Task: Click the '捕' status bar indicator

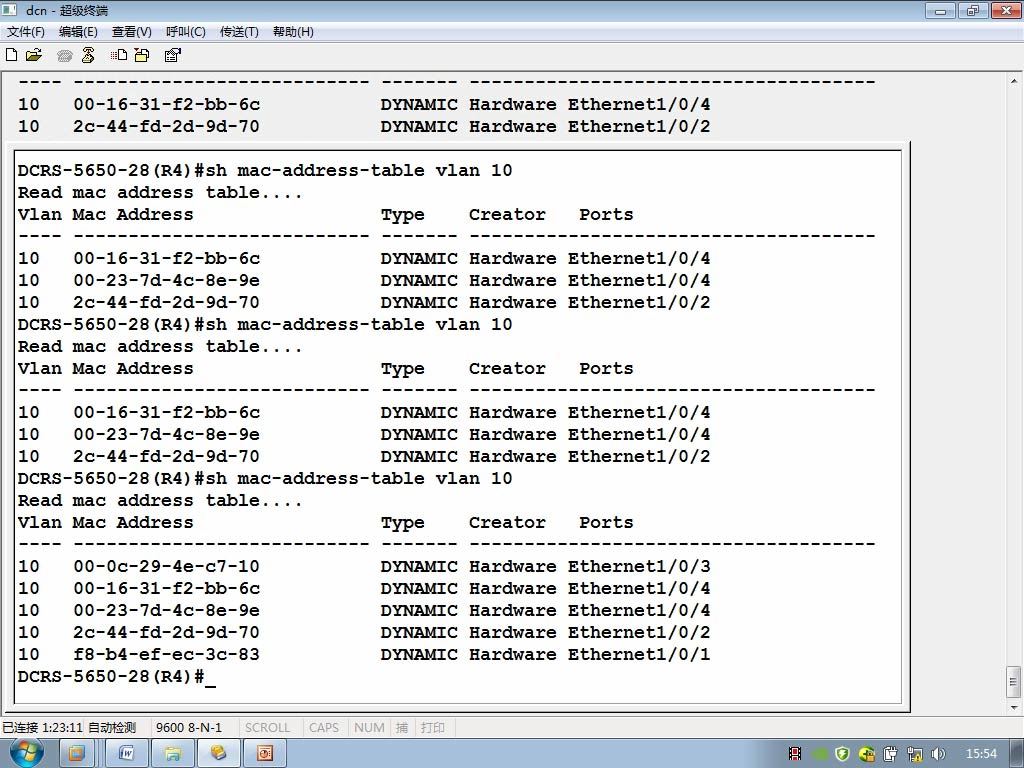Action: point(402,727)
